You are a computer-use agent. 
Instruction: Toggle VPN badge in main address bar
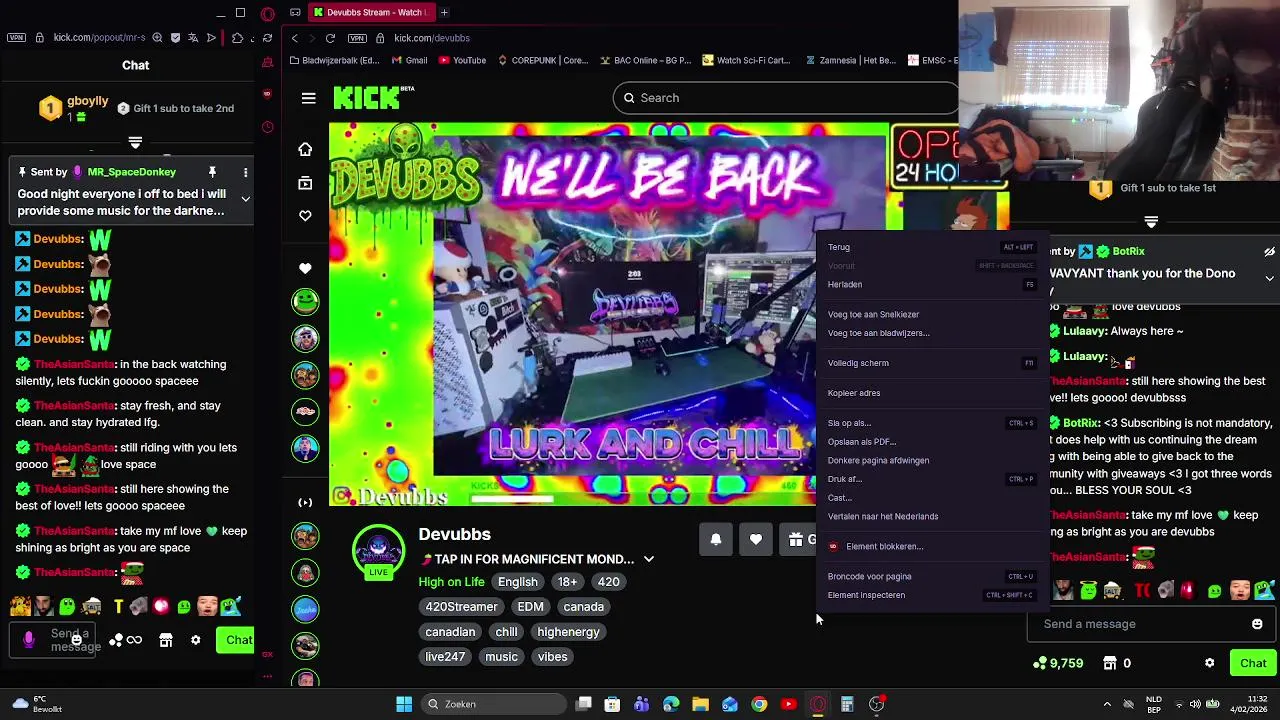click(x=357, y=38)
